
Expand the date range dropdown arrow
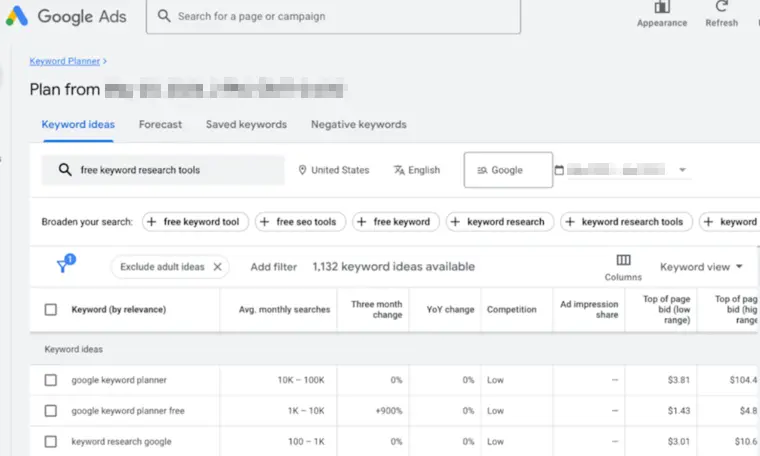[x=682, y=170]
